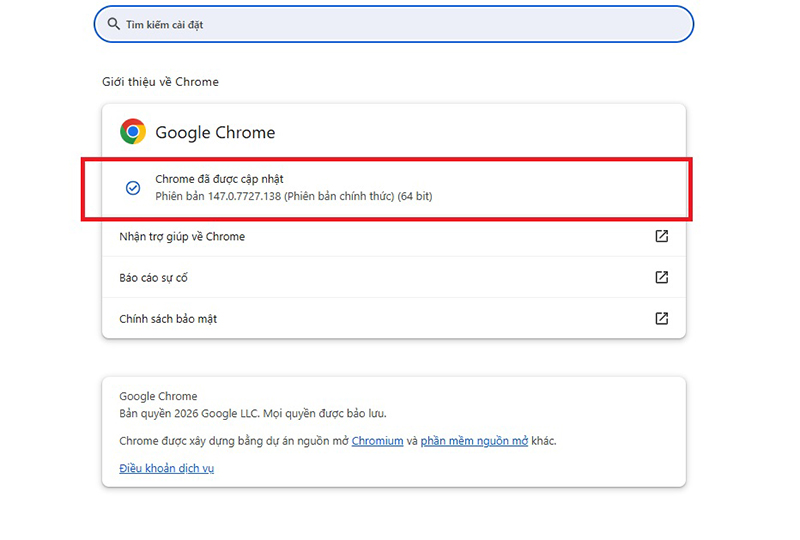Click the version "Phiên bản 147.0.7727.138" text

218,196
